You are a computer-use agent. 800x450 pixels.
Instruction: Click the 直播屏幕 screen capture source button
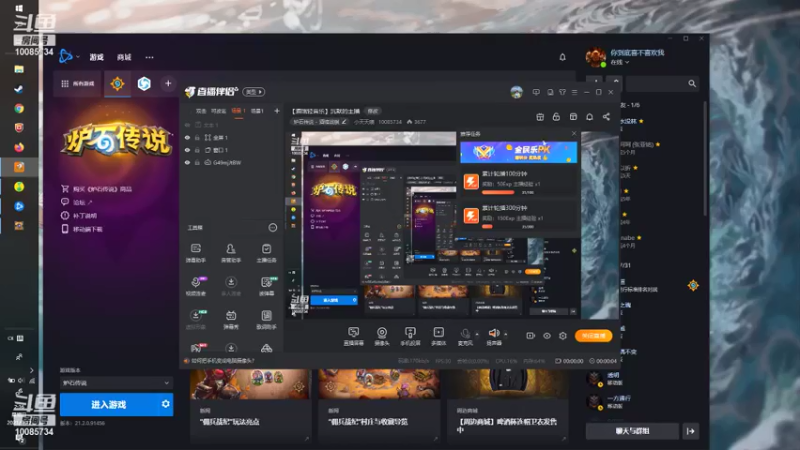[x=353, y=336]
